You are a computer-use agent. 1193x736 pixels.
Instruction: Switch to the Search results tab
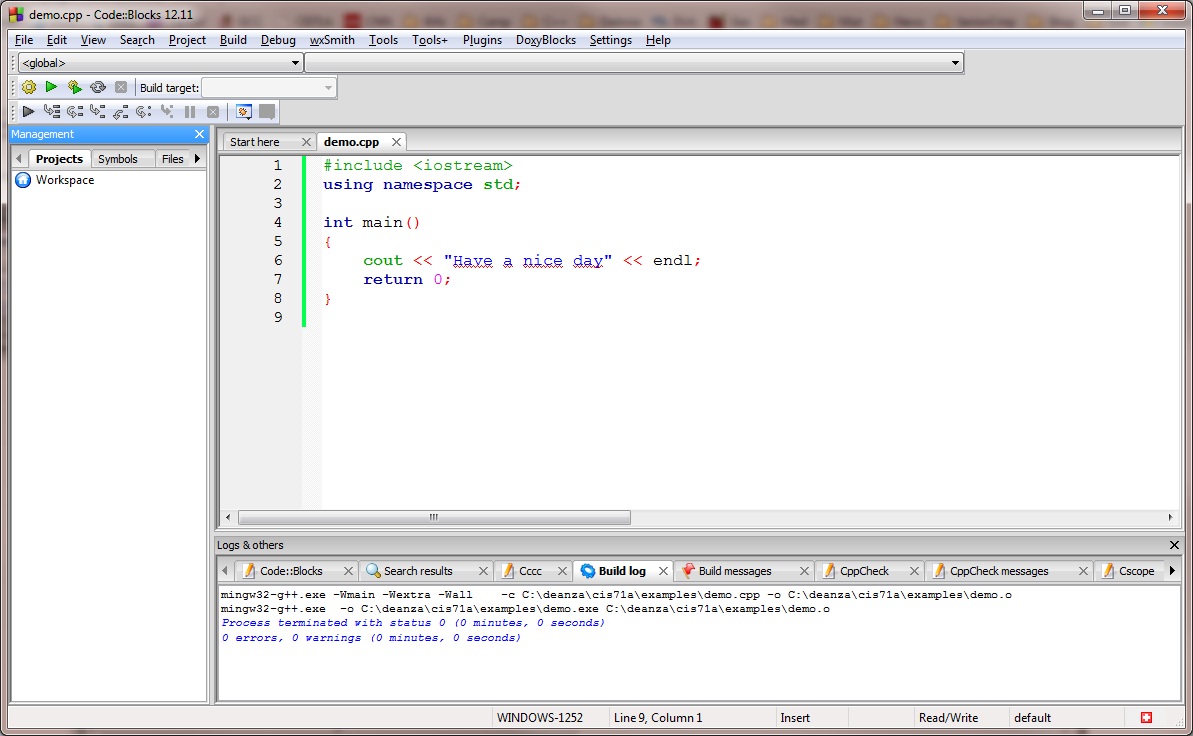[418, 571]
